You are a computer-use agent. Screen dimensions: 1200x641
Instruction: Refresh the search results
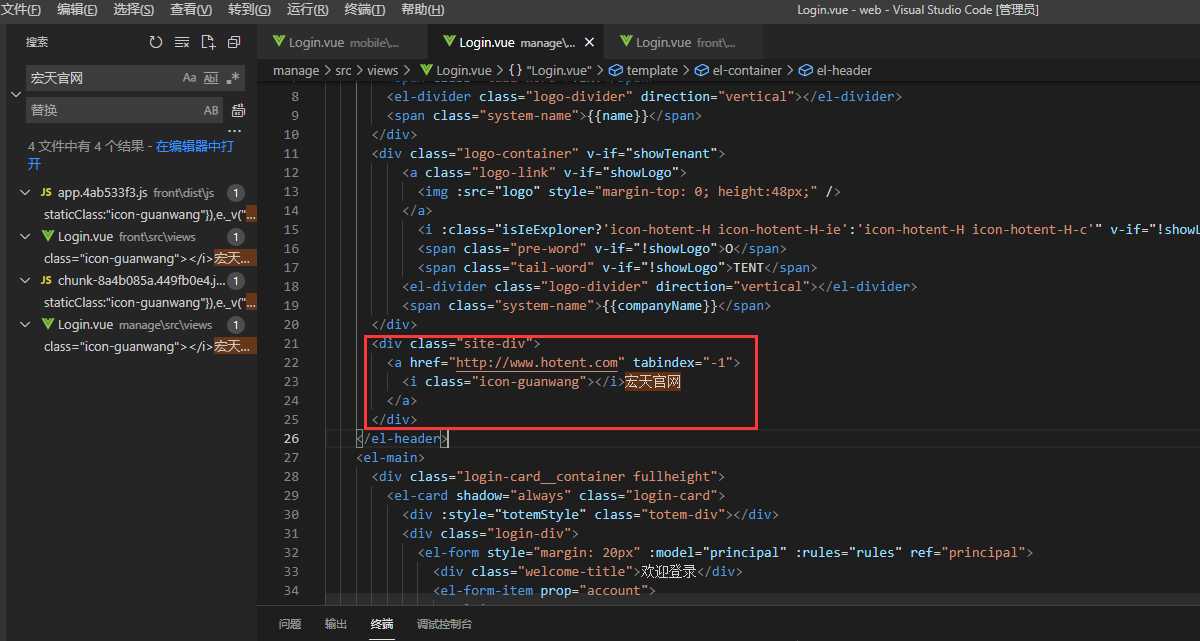156,42
